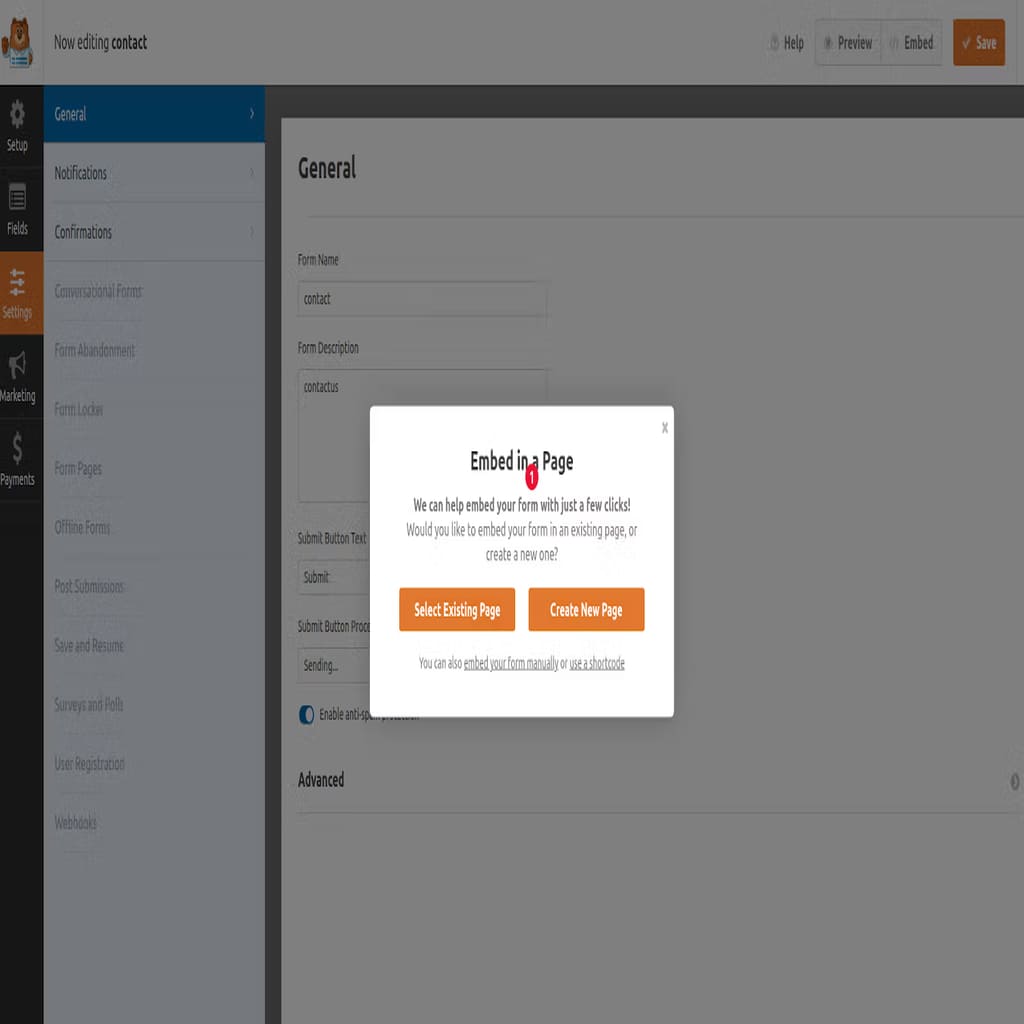The image size is (1024, 1024).
Task: Save the form
Action: tap(978, 43)
